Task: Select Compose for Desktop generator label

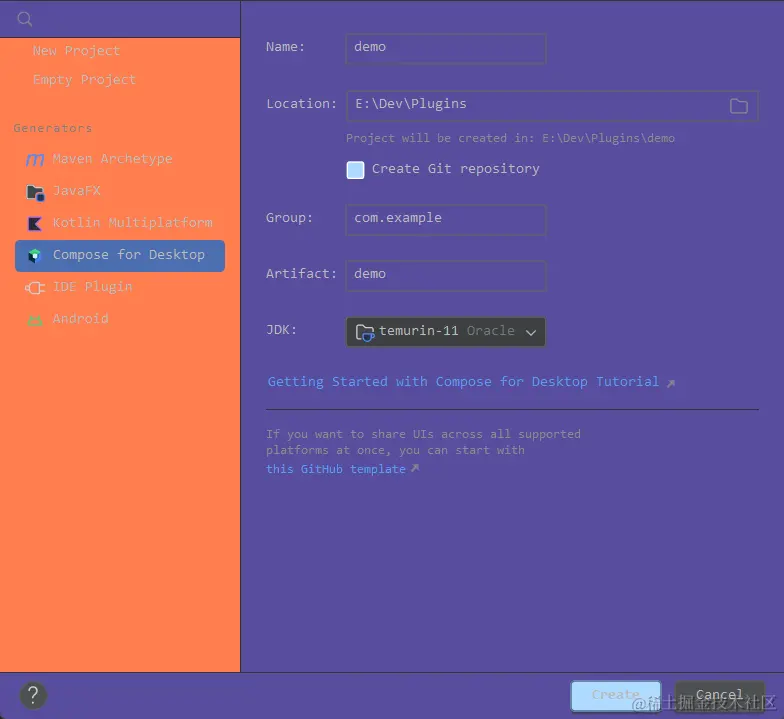Action: click(129, 255)
